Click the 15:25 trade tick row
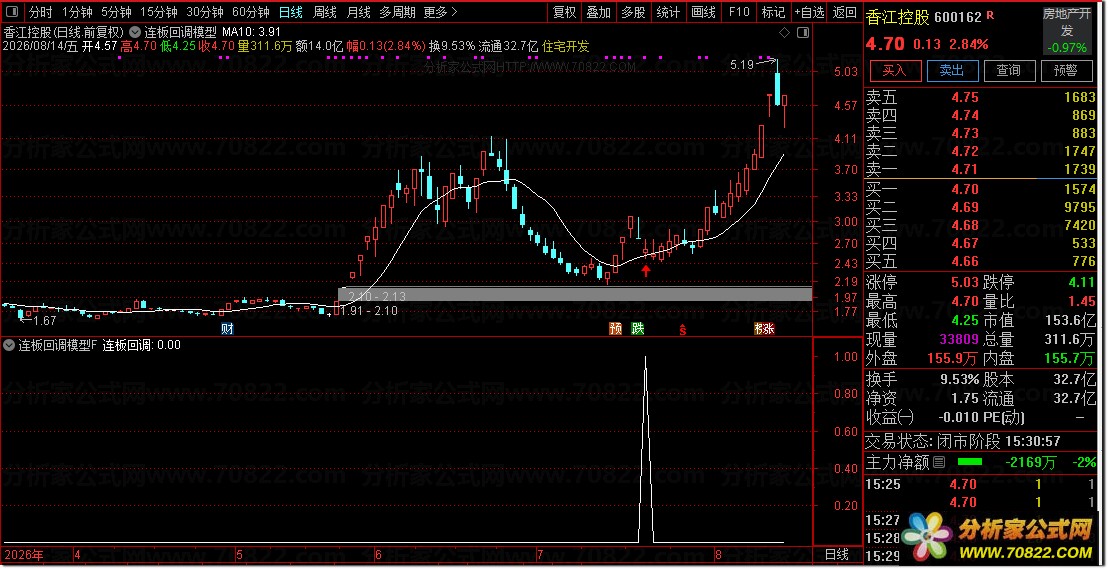 [980, 485]
